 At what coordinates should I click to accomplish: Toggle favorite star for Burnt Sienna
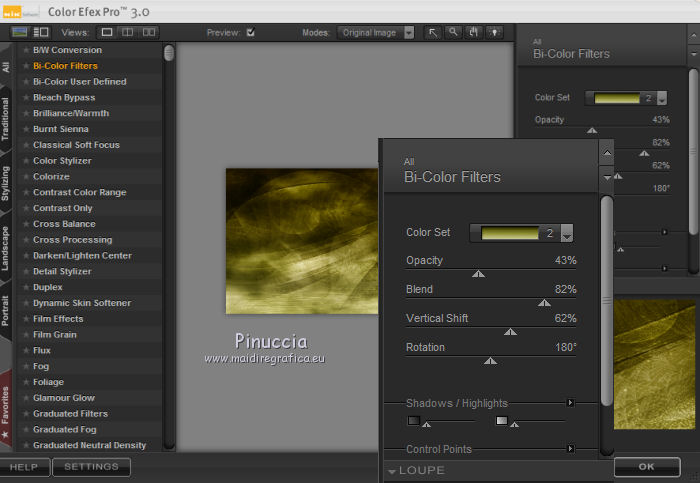click(x=26, y=129)
